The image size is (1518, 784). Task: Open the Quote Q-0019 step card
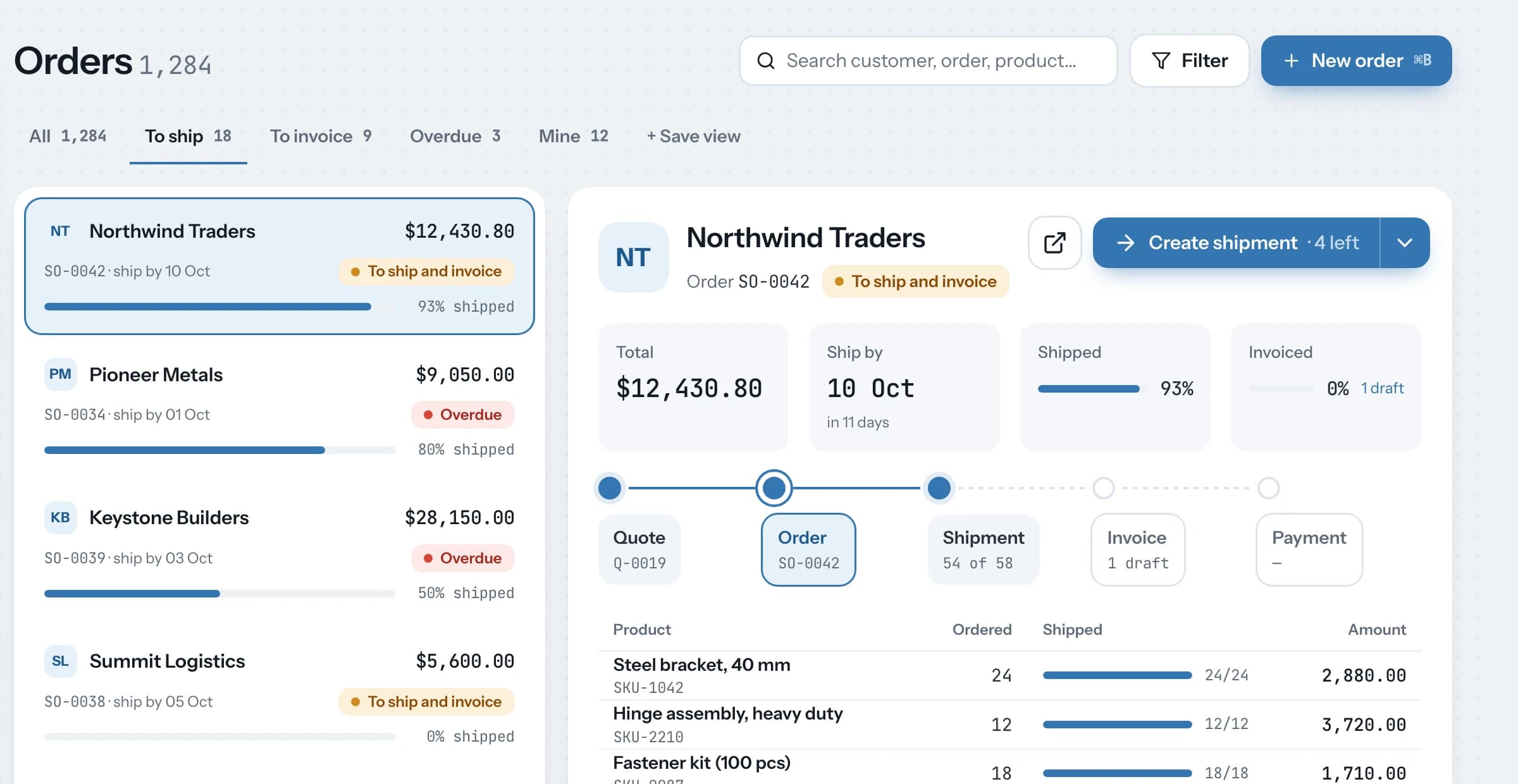tap(639, 549)
